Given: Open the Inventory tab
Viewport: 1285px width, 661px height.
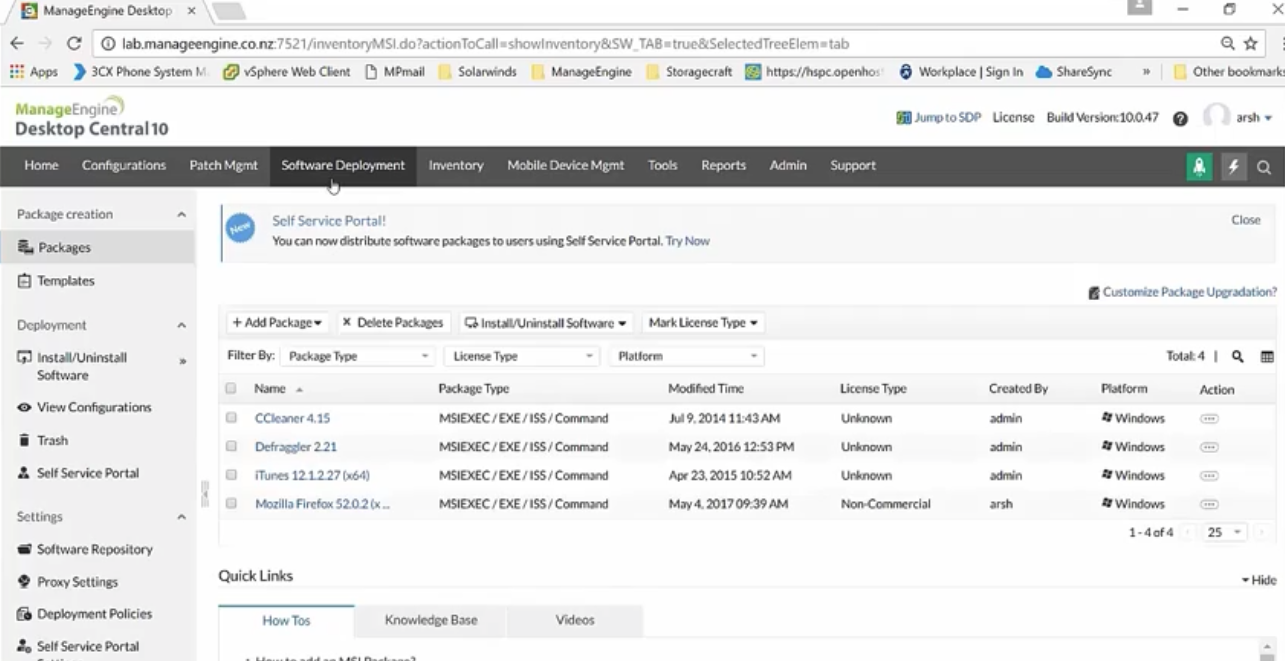Looking at the screenshot, I should click(456, 166).
